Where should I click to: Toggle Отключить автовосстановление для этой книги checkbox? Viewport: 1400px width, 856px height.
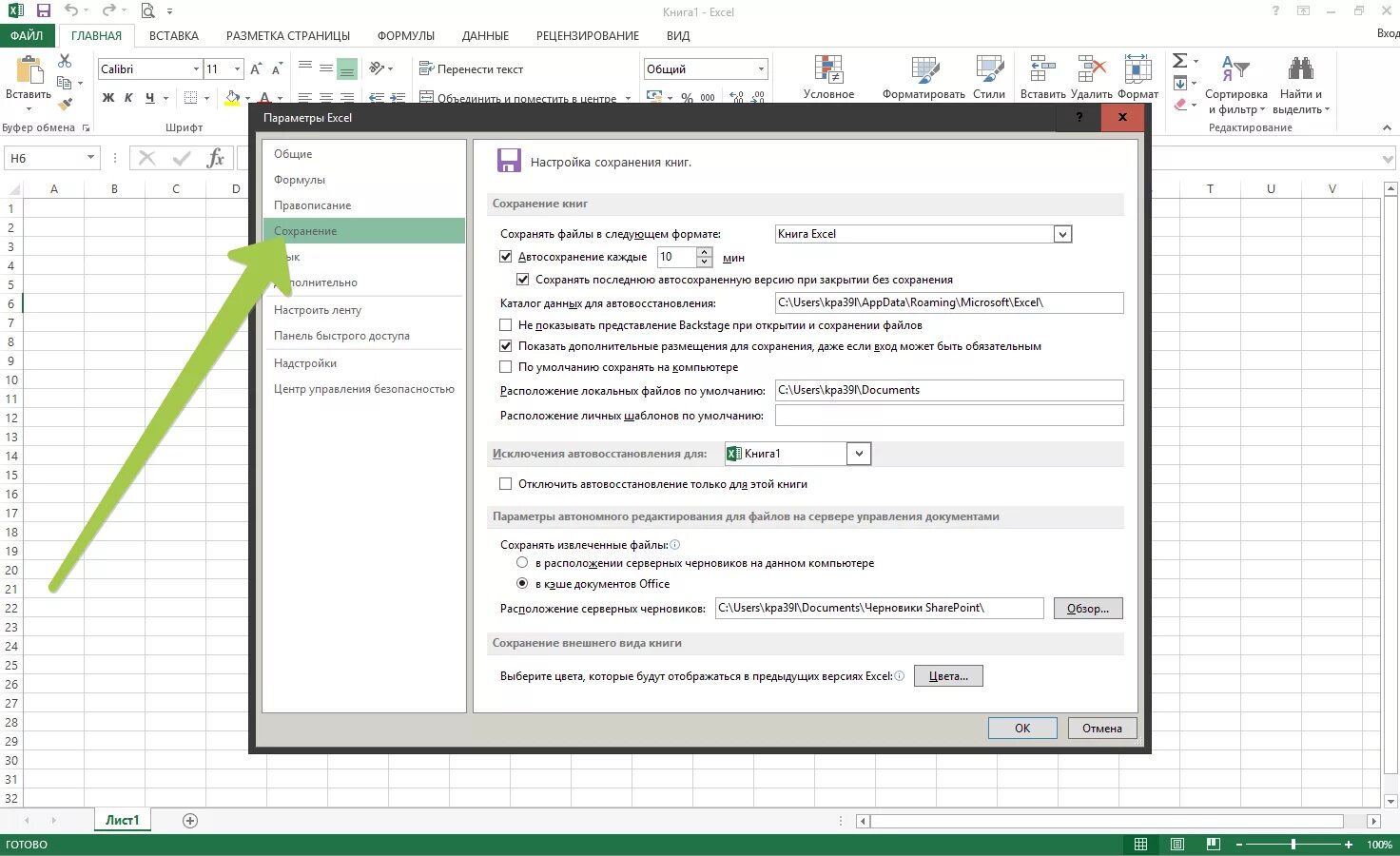pyautogui.click(x=506, y=484)
